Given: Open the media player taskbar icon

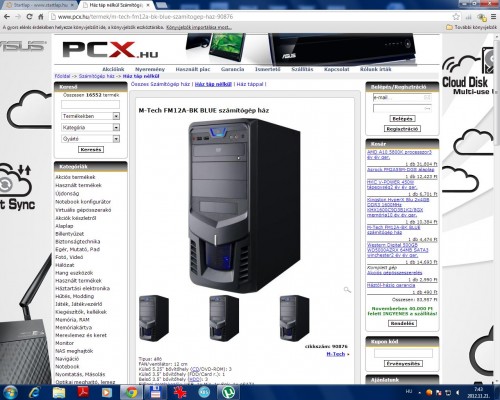Looking at the screenshot, I should pos(107,392).
